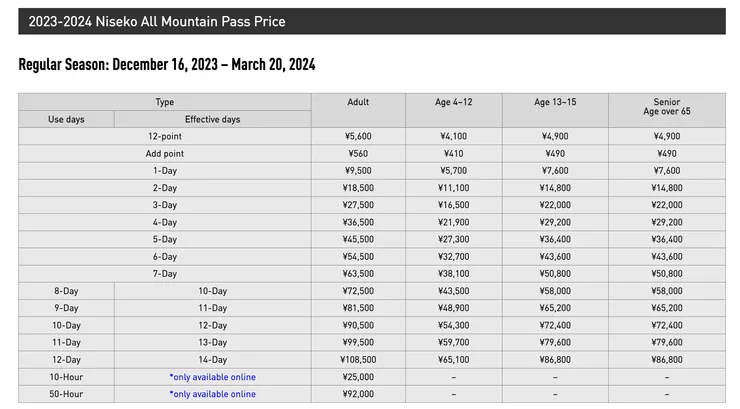Image resolution: width=740 pixels, height=409 pixels.
Task: Select the Senior Age over 65 header
Action: [x=666, y=107]
